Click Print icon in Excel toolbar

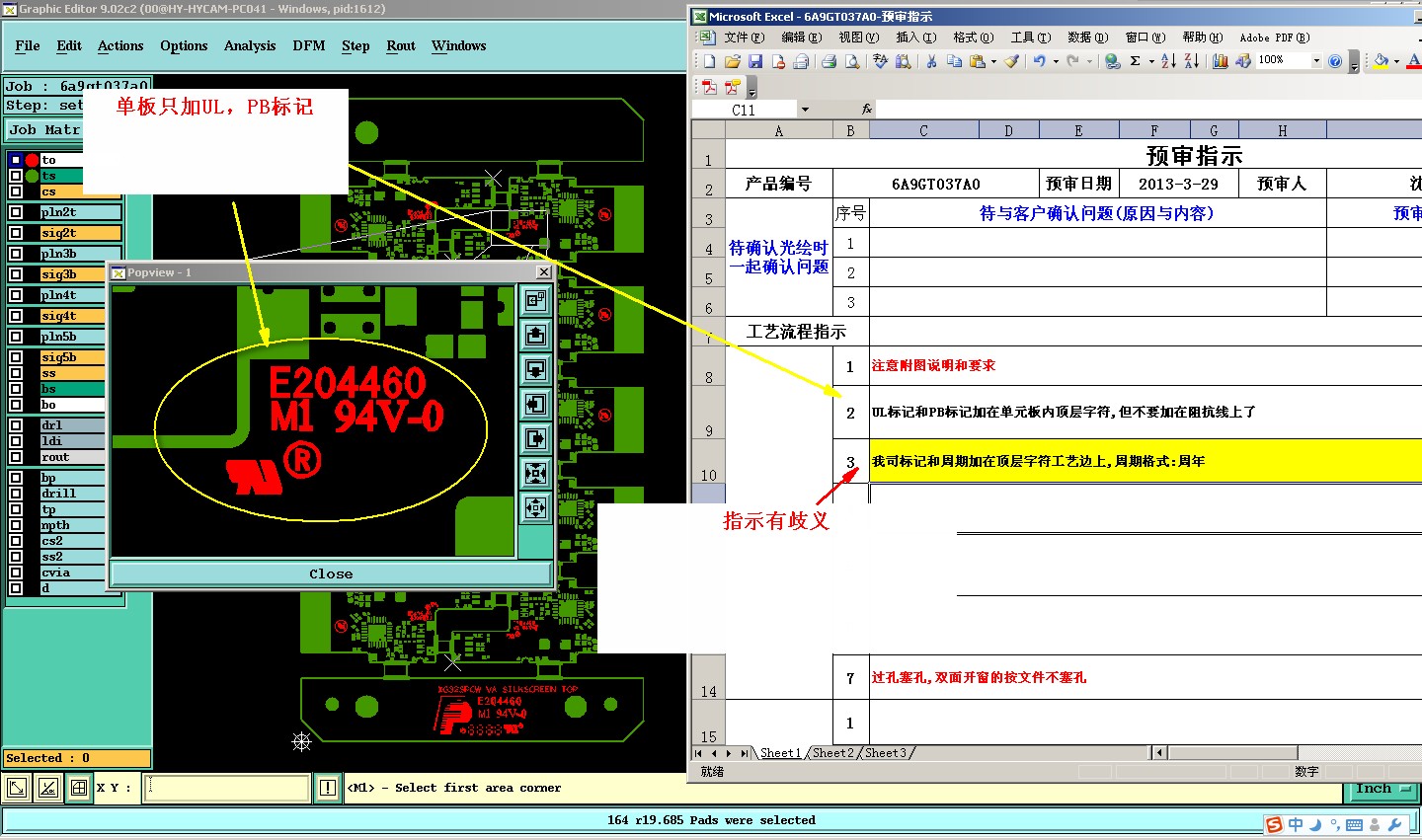pyautogui.click(x=829, y=61)
